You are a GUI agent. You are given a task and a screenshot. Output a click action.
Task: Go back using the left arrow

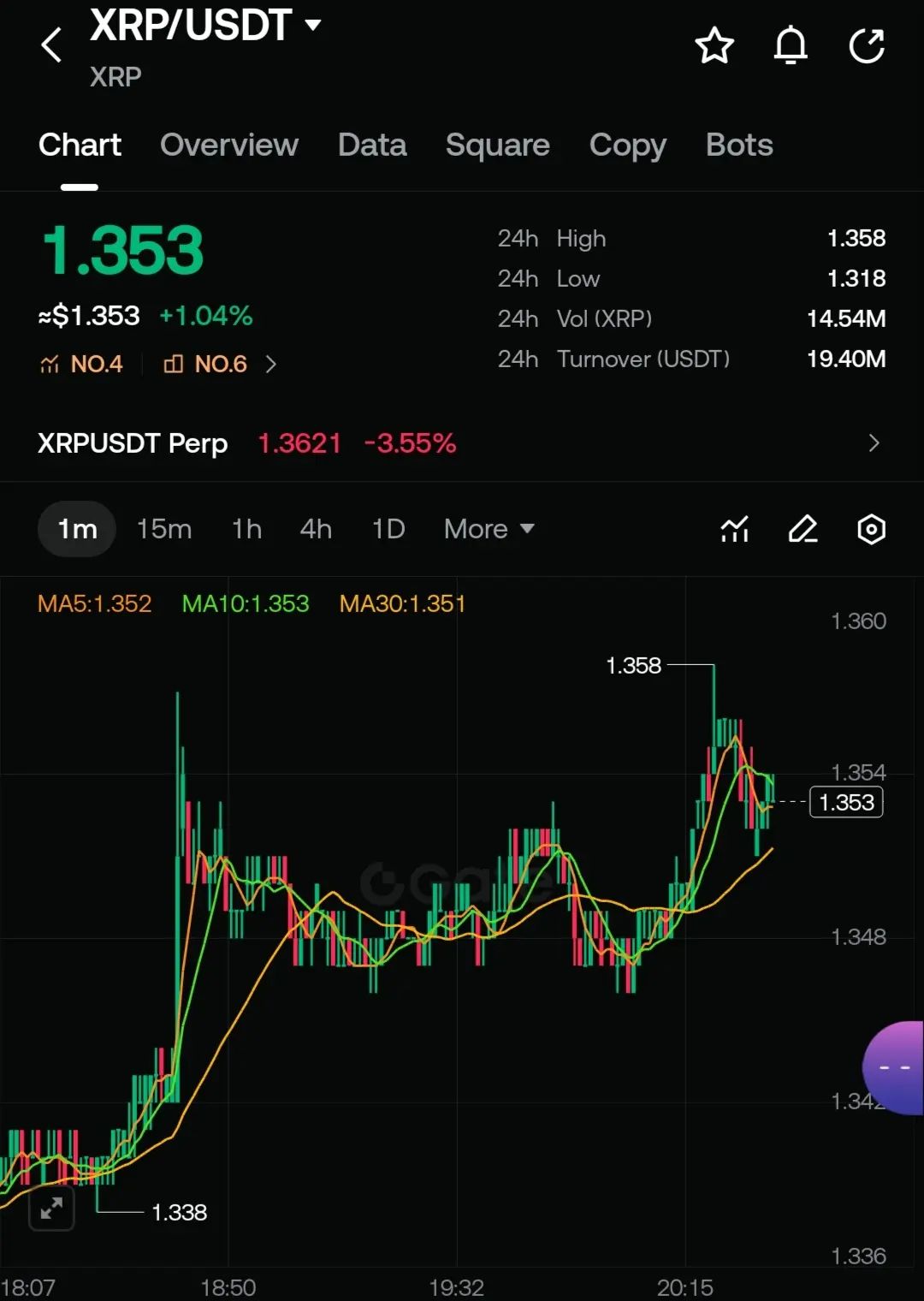click(x=51, y=45)
